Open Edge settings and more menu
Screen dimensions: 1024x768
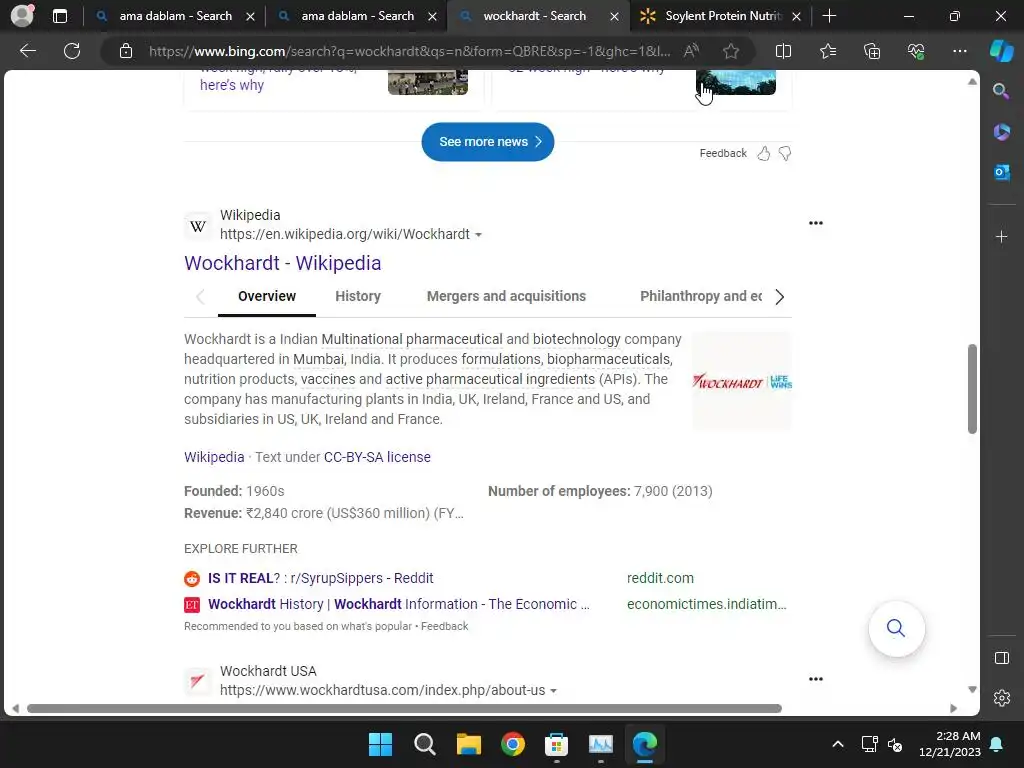[959, 51]
